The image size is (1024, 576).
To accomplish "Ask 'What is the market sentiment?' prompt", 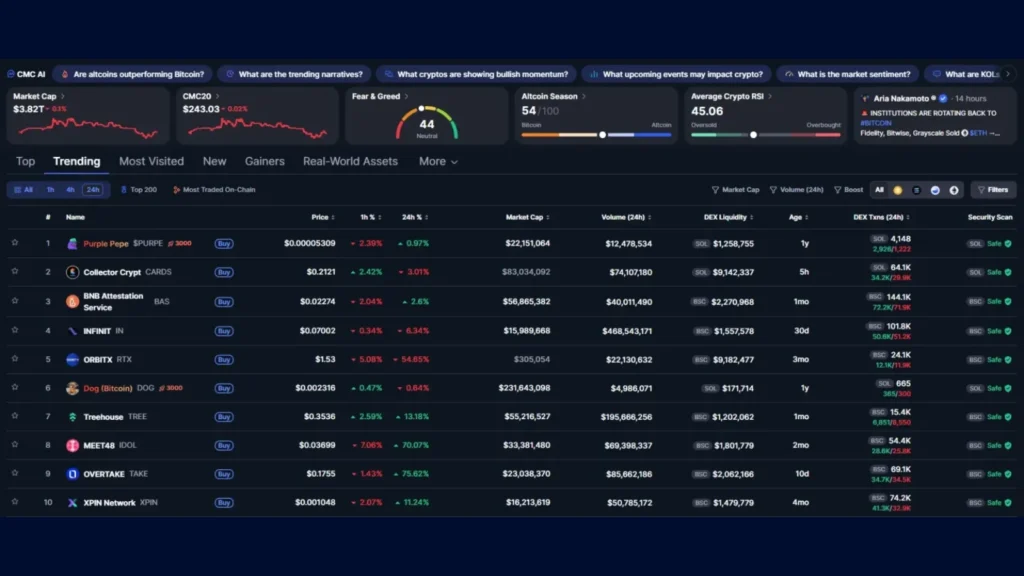I will point(848,74).
